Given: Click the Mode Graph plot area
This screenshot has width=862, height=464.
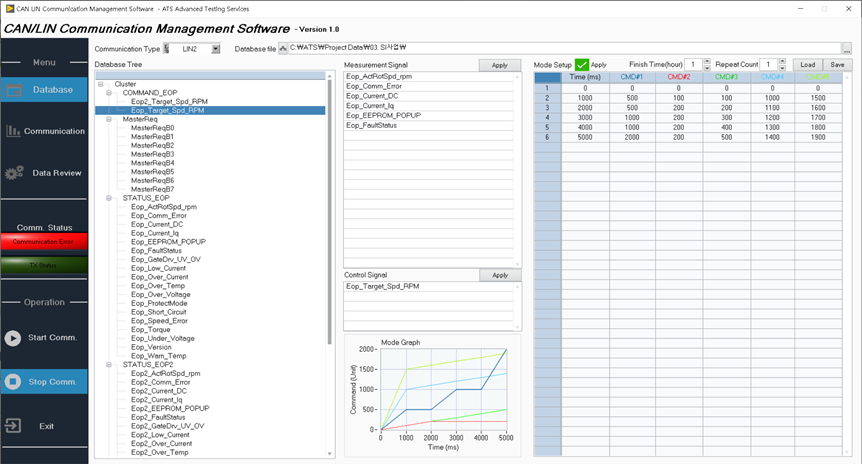Looking at the screenshot, I should tap(443, 389).
